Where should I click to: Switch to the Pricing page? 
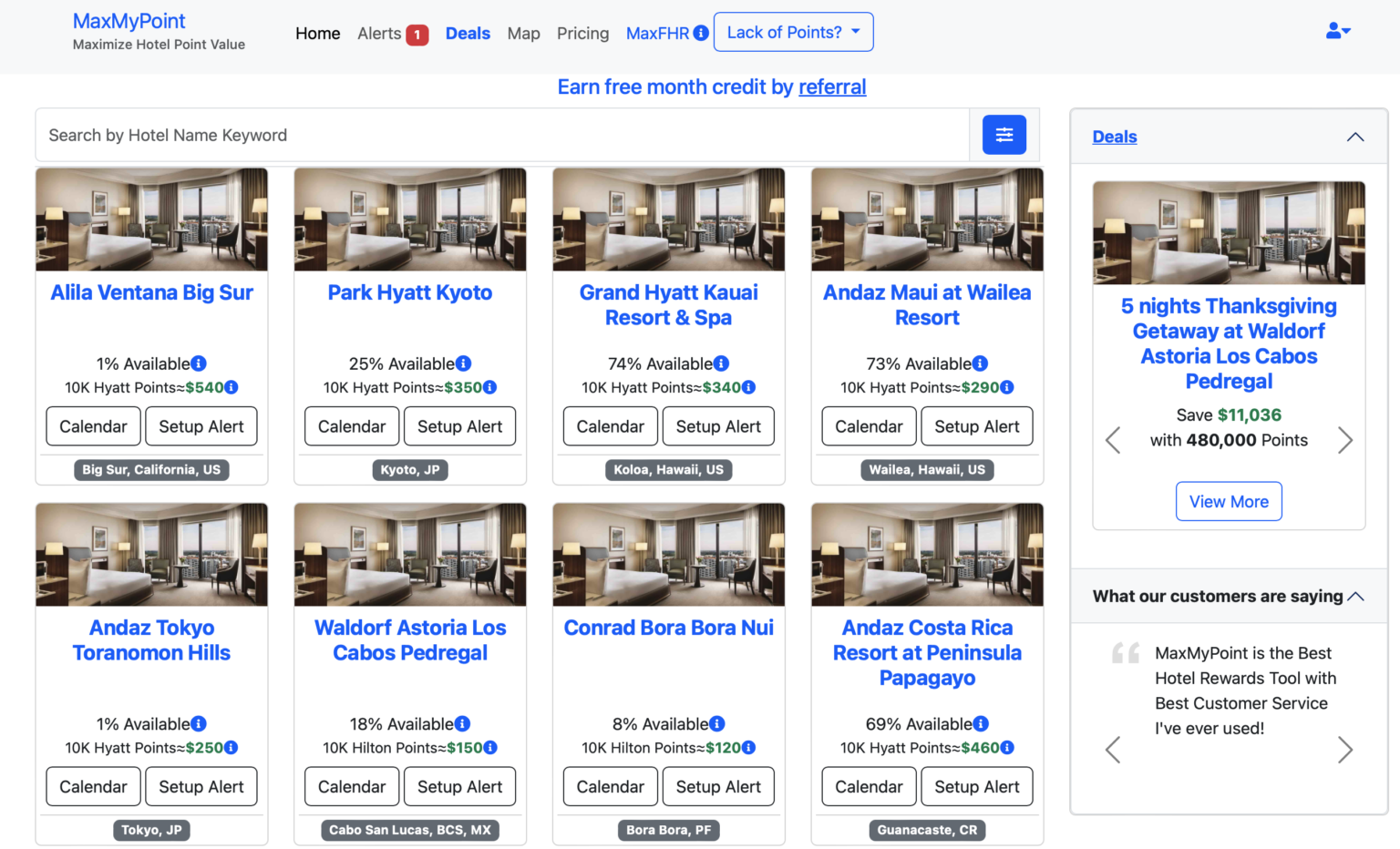point(582,33)
